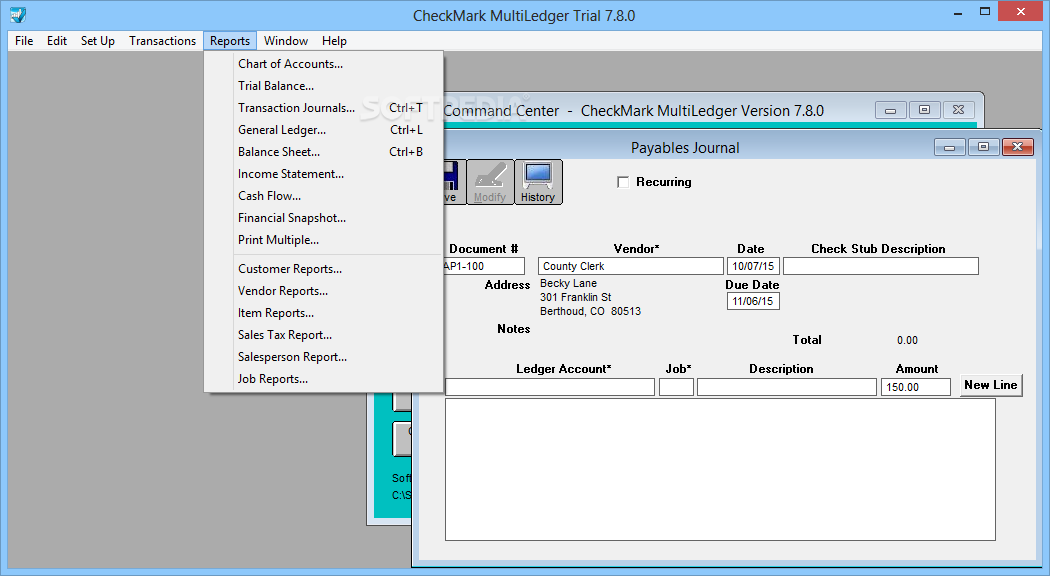The height and width of the screenshot is (576, 1050).
Task: Choose Cash Flow report
Action: coord(323,196)
